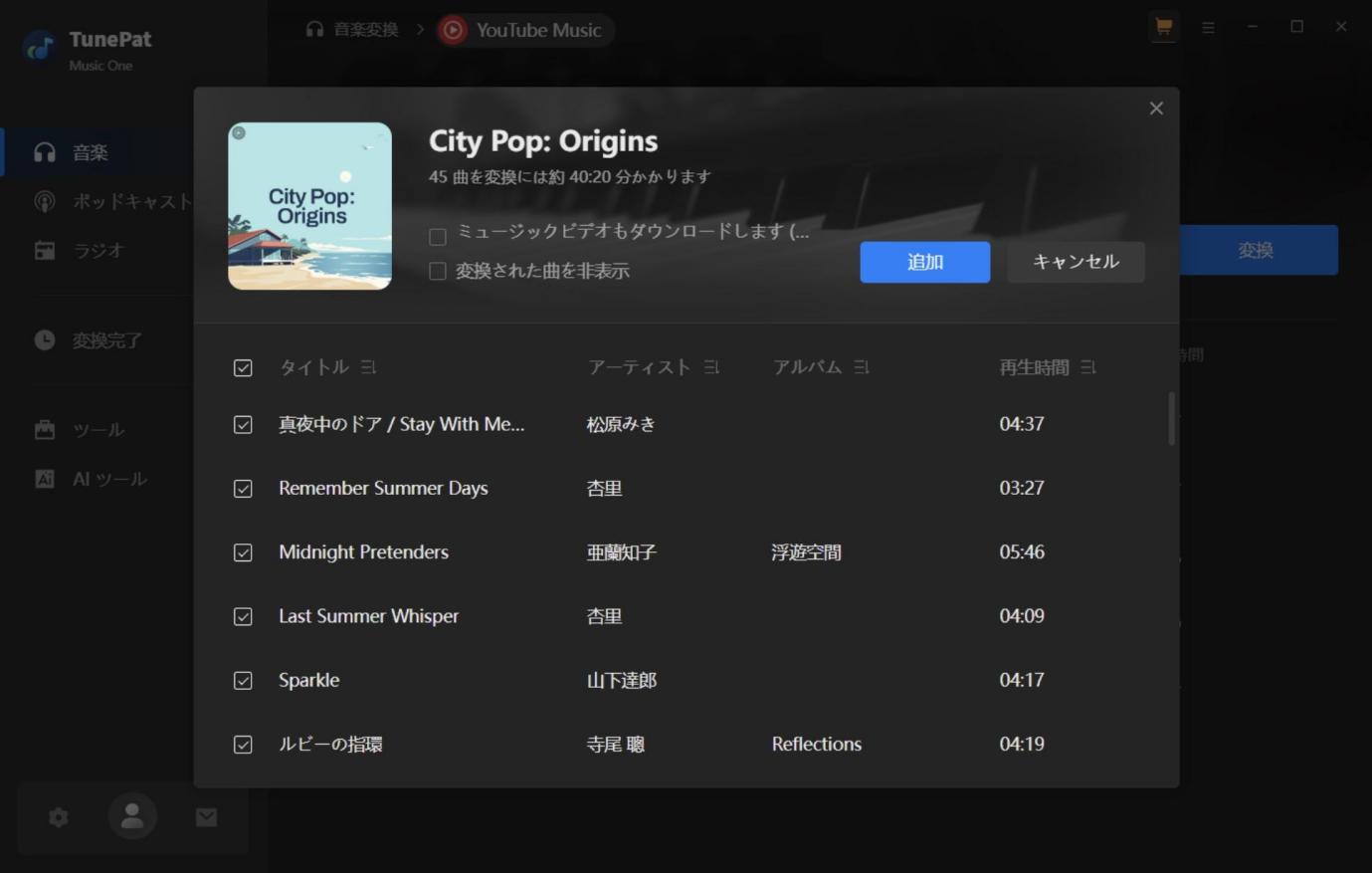
Task: Open the user profile avatar
Action: point(132,816)
